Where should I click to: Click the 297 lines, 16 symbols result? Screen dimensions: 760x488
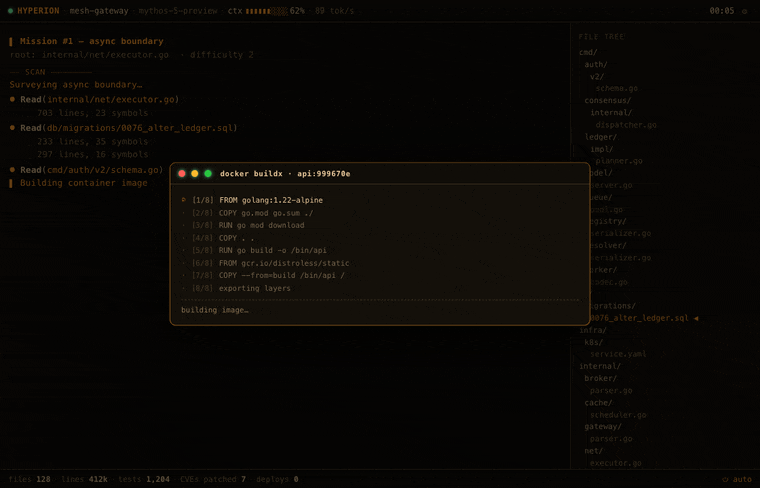click(93, 155)
